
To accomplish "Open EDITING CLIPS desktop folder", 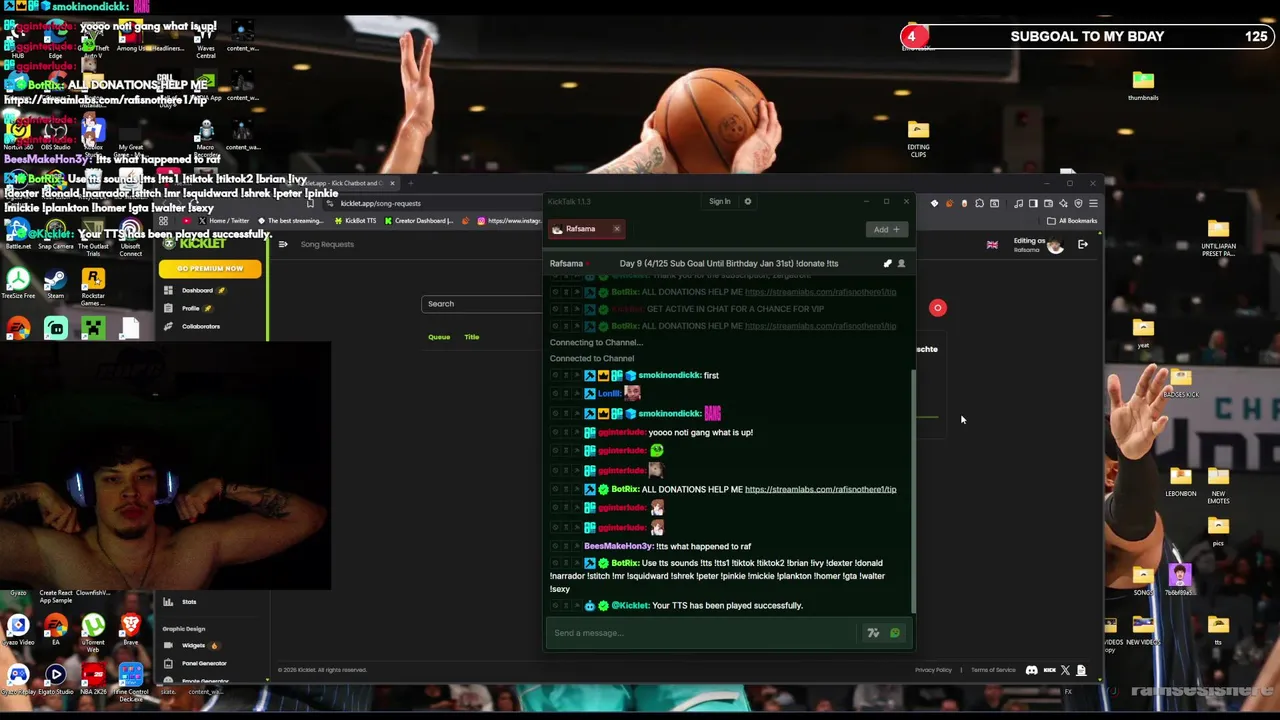I will click(x=918, y=138).
